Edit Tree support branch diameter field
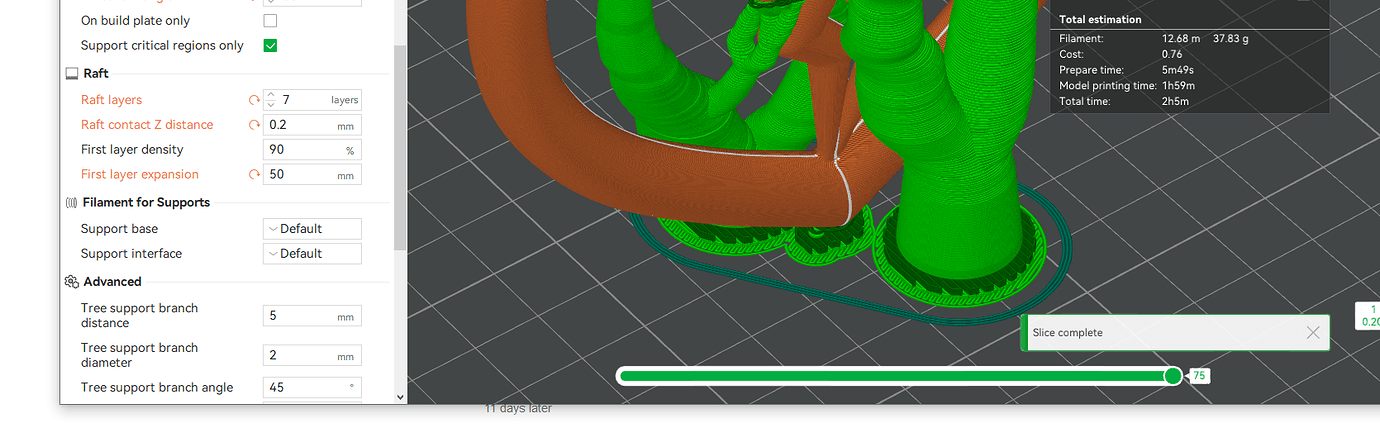Image resolution: width=1380 pixels, height=442 pixels. coord(312,356)
